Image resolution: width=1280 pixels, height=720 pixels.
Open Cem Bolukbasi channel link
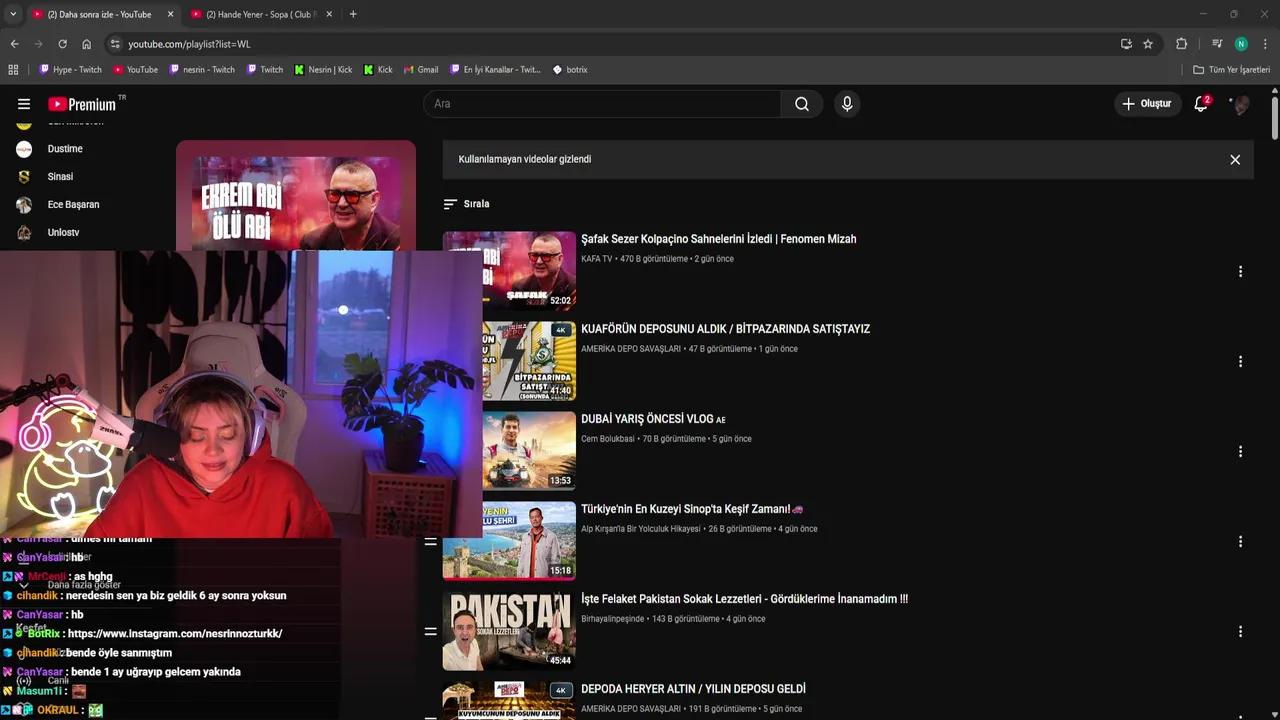click(x=608, y=439)
